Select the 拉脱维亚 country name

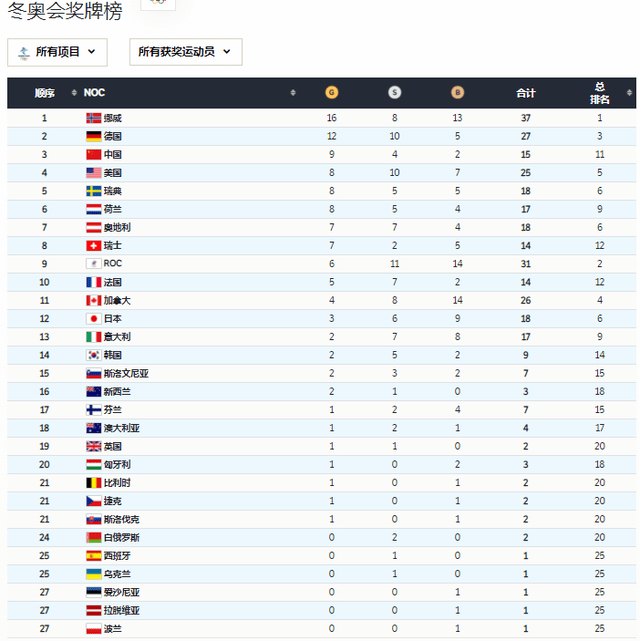pos(121,610)
